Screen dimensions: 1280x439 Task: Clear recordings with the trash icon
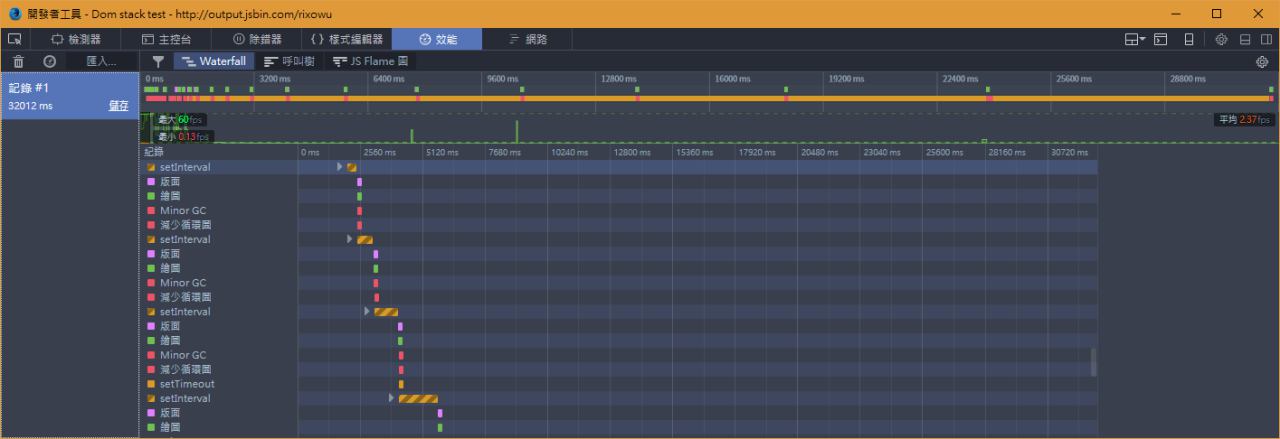[x=18, y=61]
